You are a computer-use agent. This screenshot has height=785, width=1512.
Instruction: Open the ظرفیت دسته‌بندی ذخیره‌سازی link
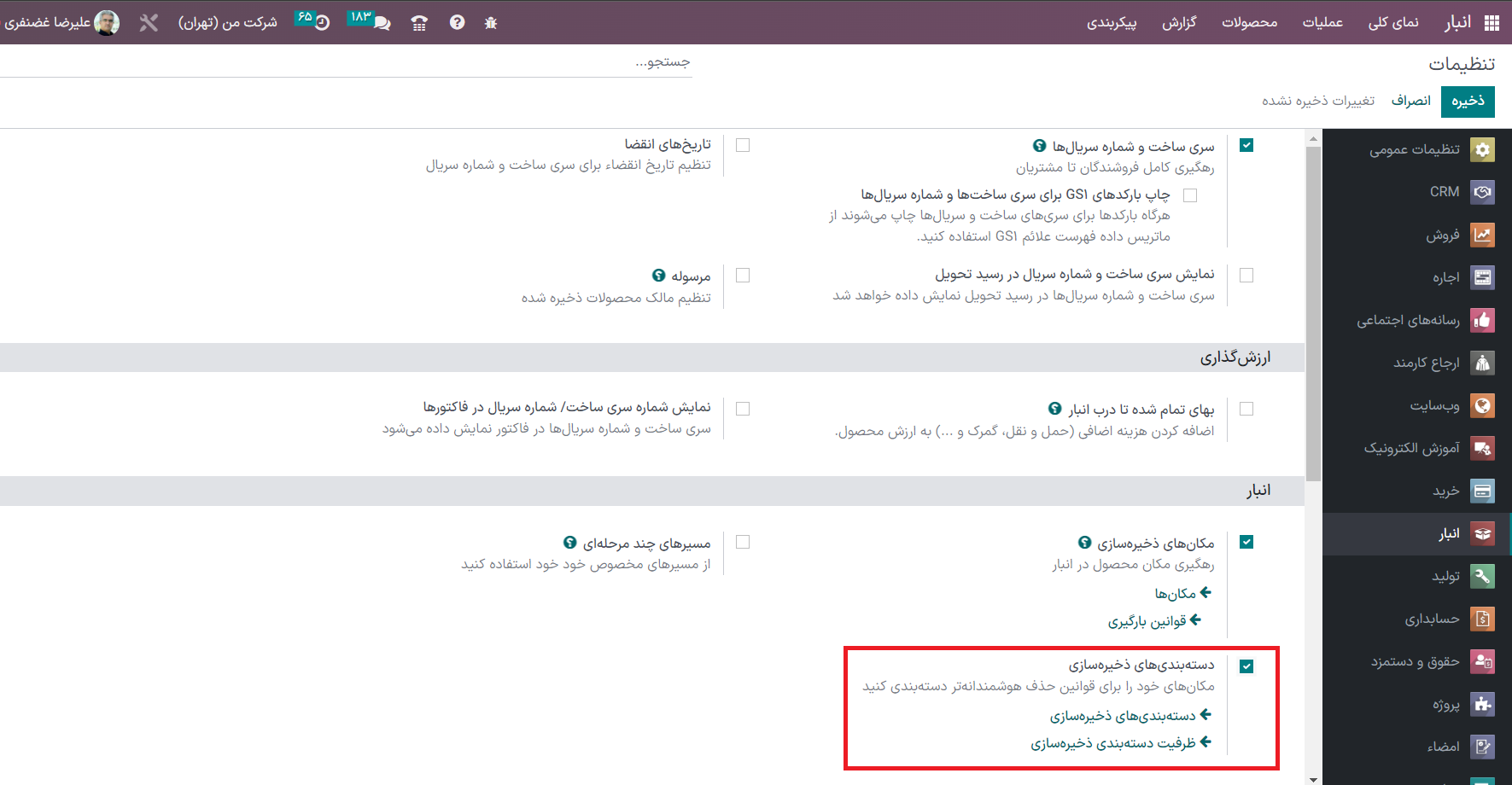point(1121,743)
